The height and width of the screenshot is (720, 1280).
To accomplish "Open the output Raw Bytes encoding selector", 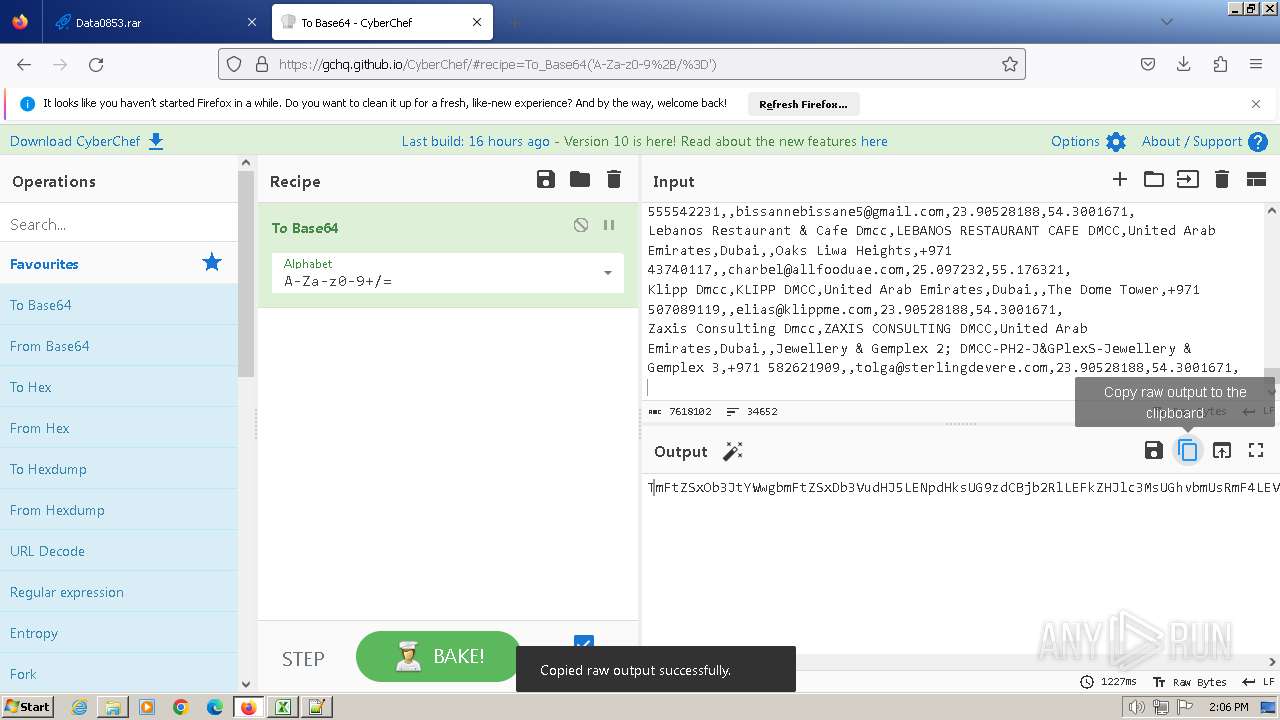I will click(x=1190, y=682).
